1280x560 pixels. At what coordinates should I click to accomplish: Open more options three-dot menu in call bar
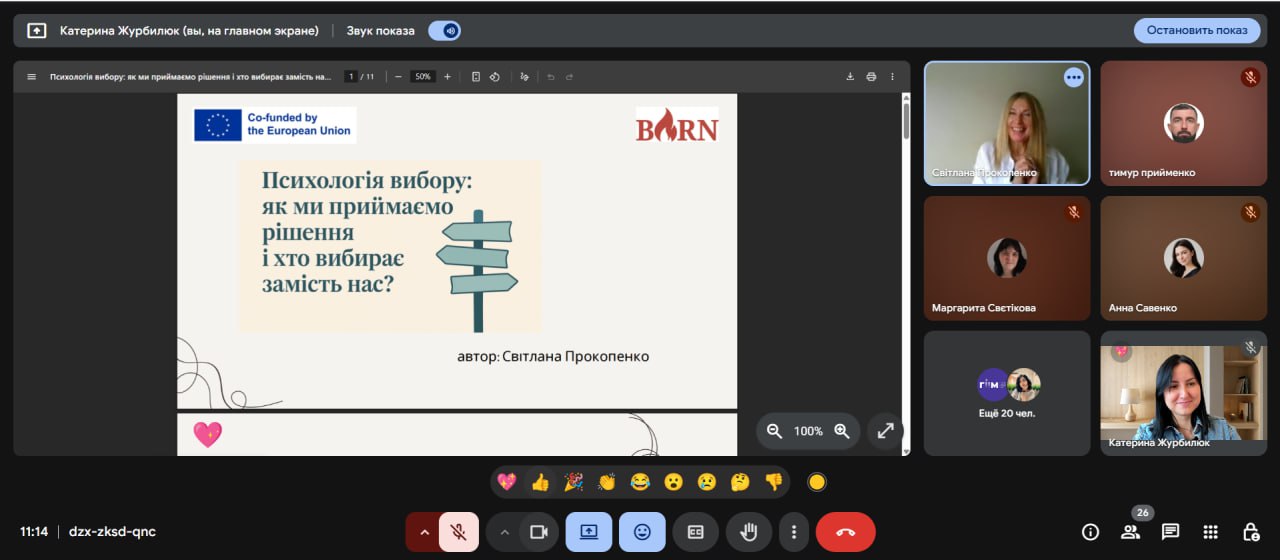(x=794, y=532)
